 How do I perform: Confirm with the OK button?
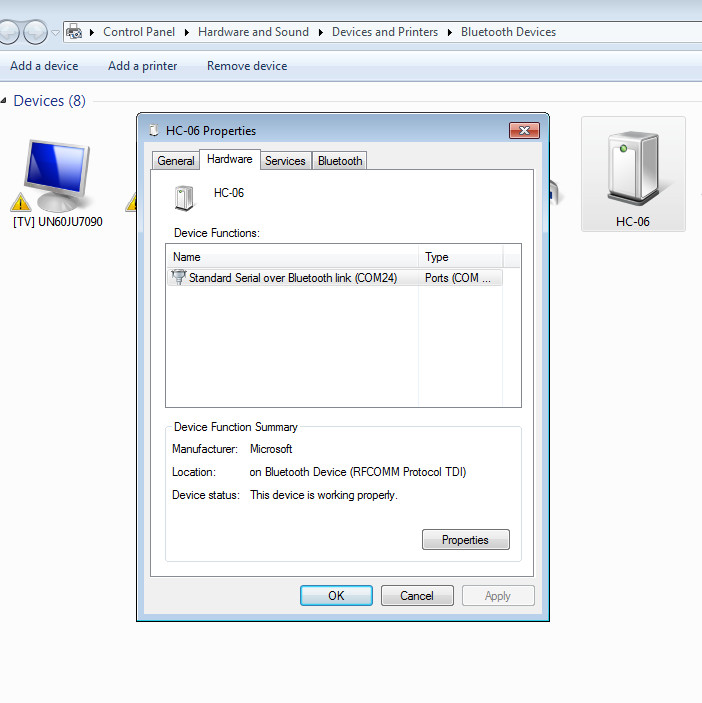[336, 595]
